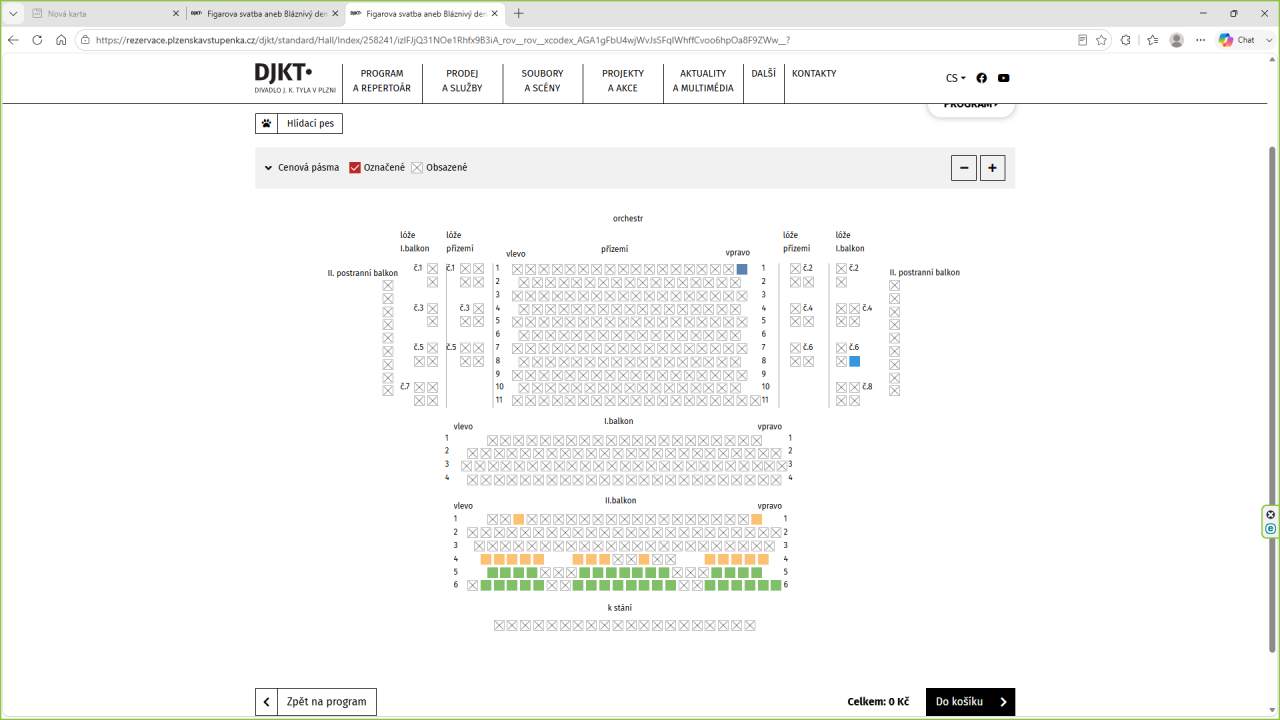Image resolution: width=1280 pixels, height=720 pixels.
Task: Zoom in seating map with plus button
Action: [992, 168]
